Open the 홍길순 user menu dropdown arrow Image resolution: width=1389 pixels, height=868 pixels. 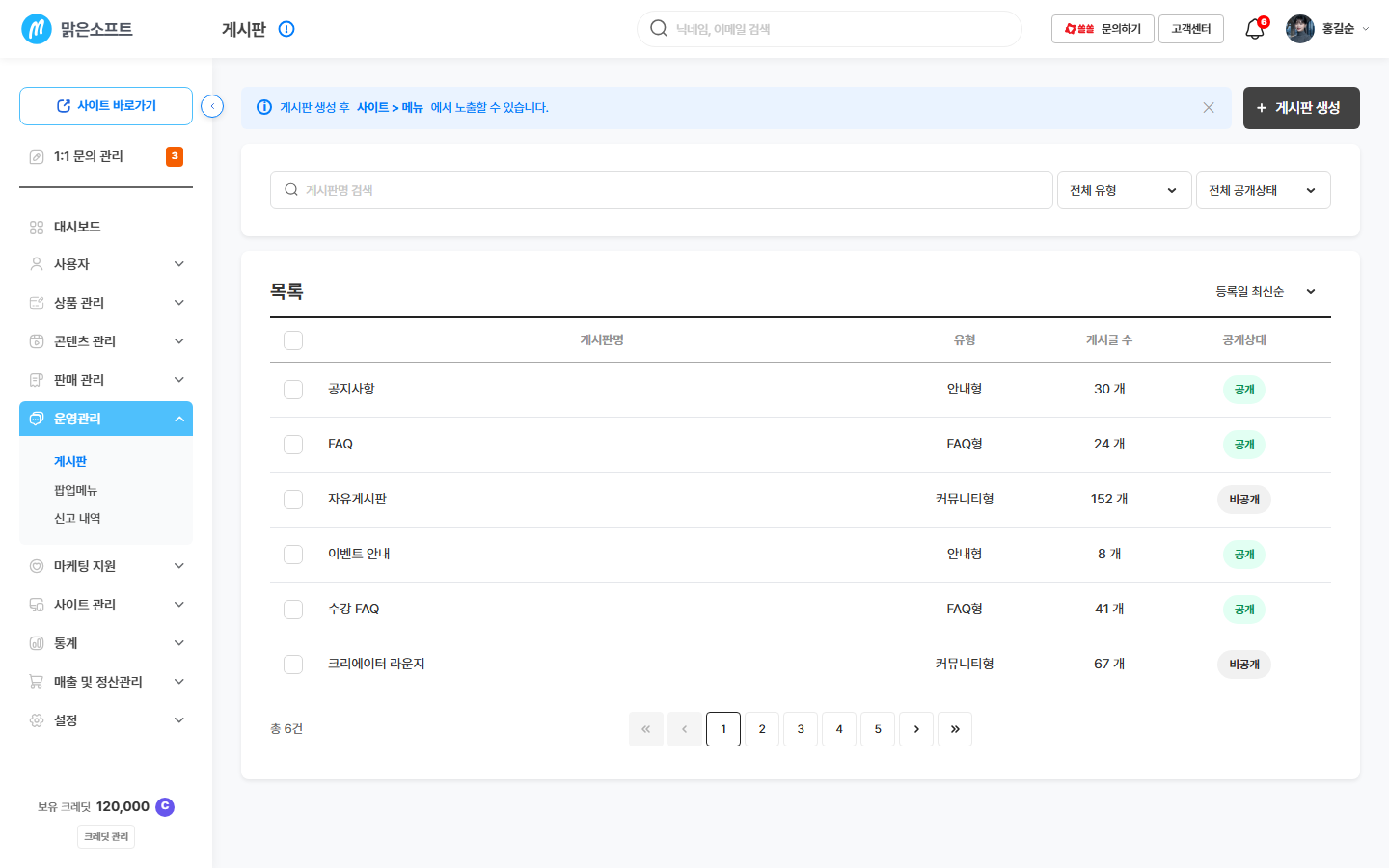tap(1366, 29)
